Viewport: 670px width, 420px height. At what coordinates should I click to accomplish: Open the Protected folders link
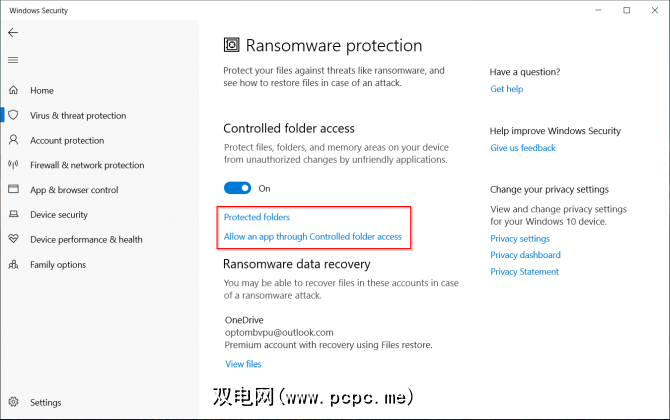[256, 217]
